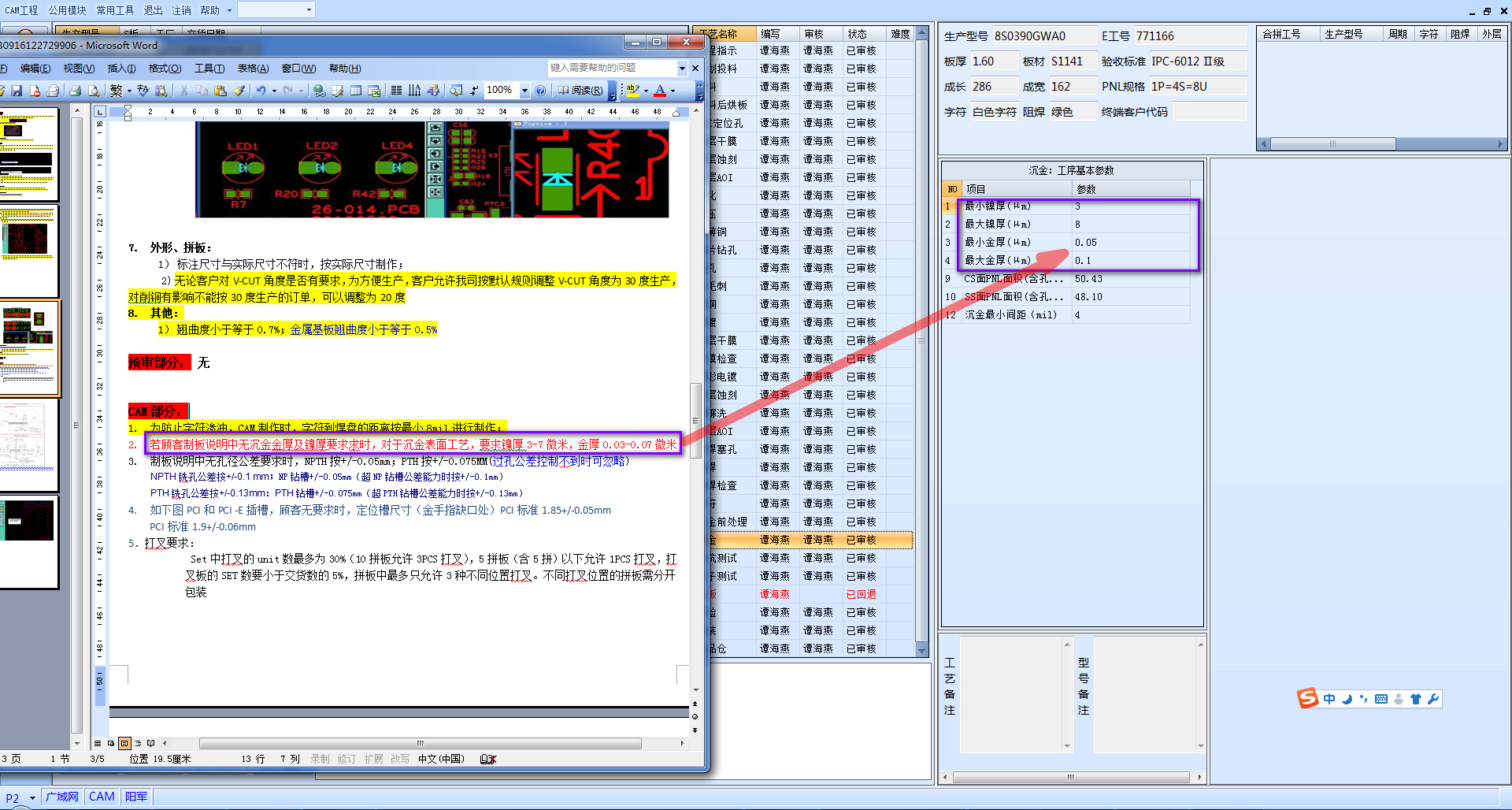The width and height of the screenshot is (1512, 810).
Task: Click the Insert Table icon
Action: coord(355,91)
